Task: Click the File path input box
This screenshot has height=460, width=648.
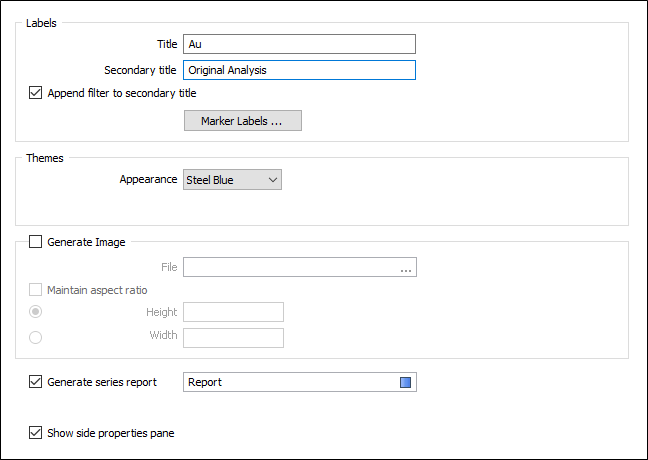Action: 291,267
